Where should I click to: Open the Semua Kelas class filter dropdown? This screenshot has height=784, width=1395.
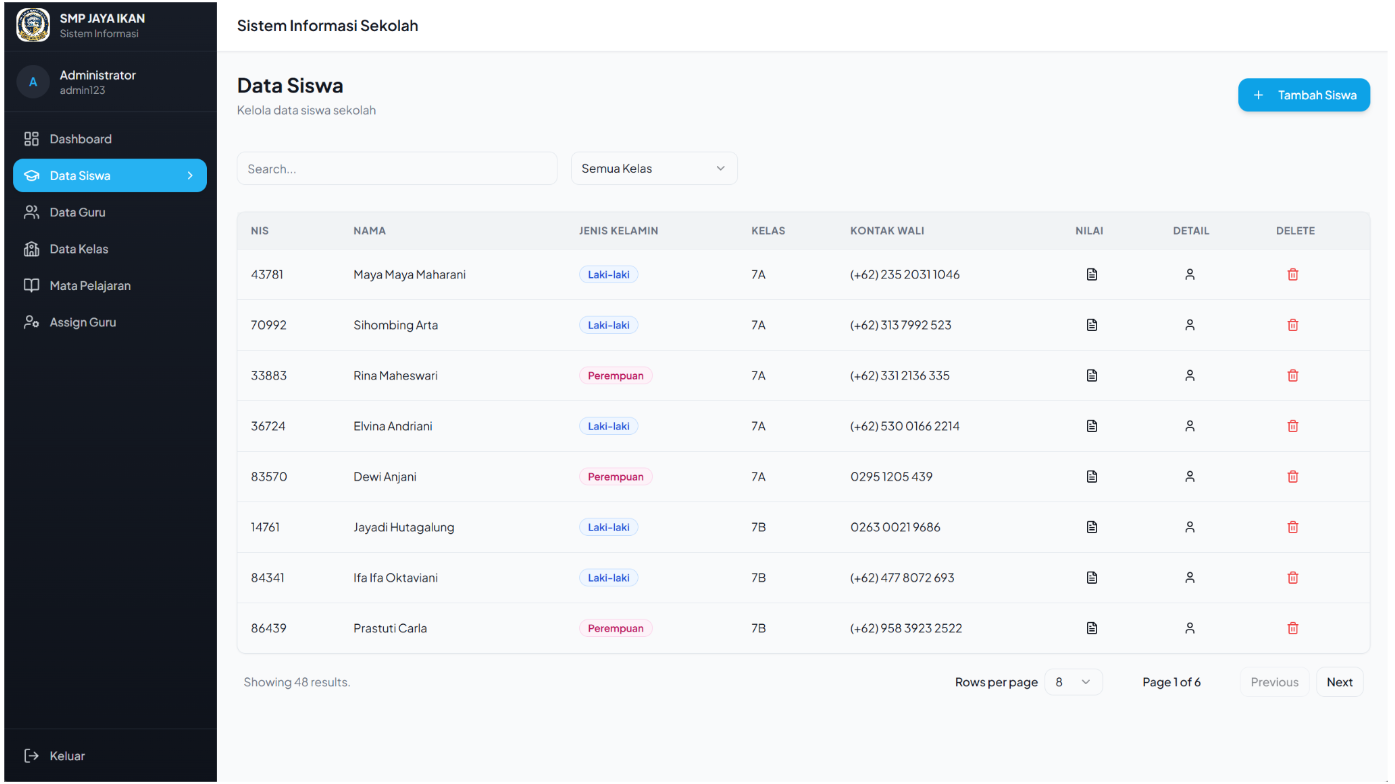(654, 169)
